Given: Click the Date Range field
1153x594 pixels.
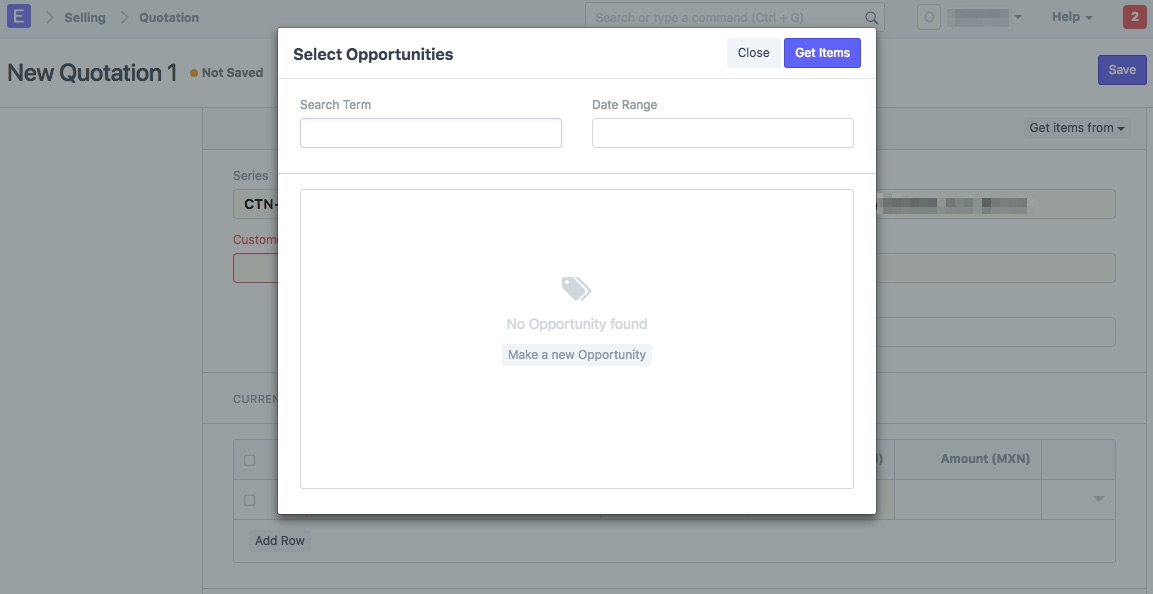Looking at the screenshot, I should coord(722,132).
